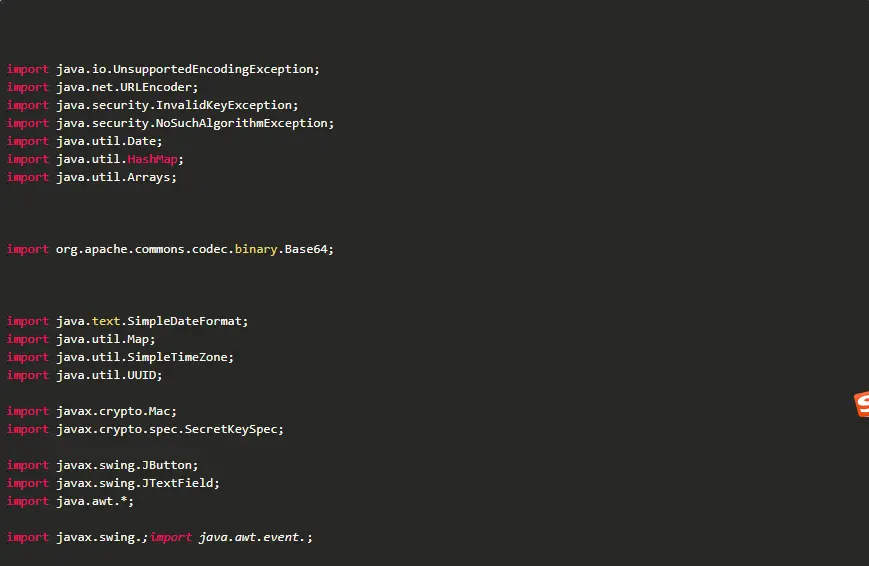Click the javax.swing.; text on last line
The image size is (869, 566).
(102, 538)
